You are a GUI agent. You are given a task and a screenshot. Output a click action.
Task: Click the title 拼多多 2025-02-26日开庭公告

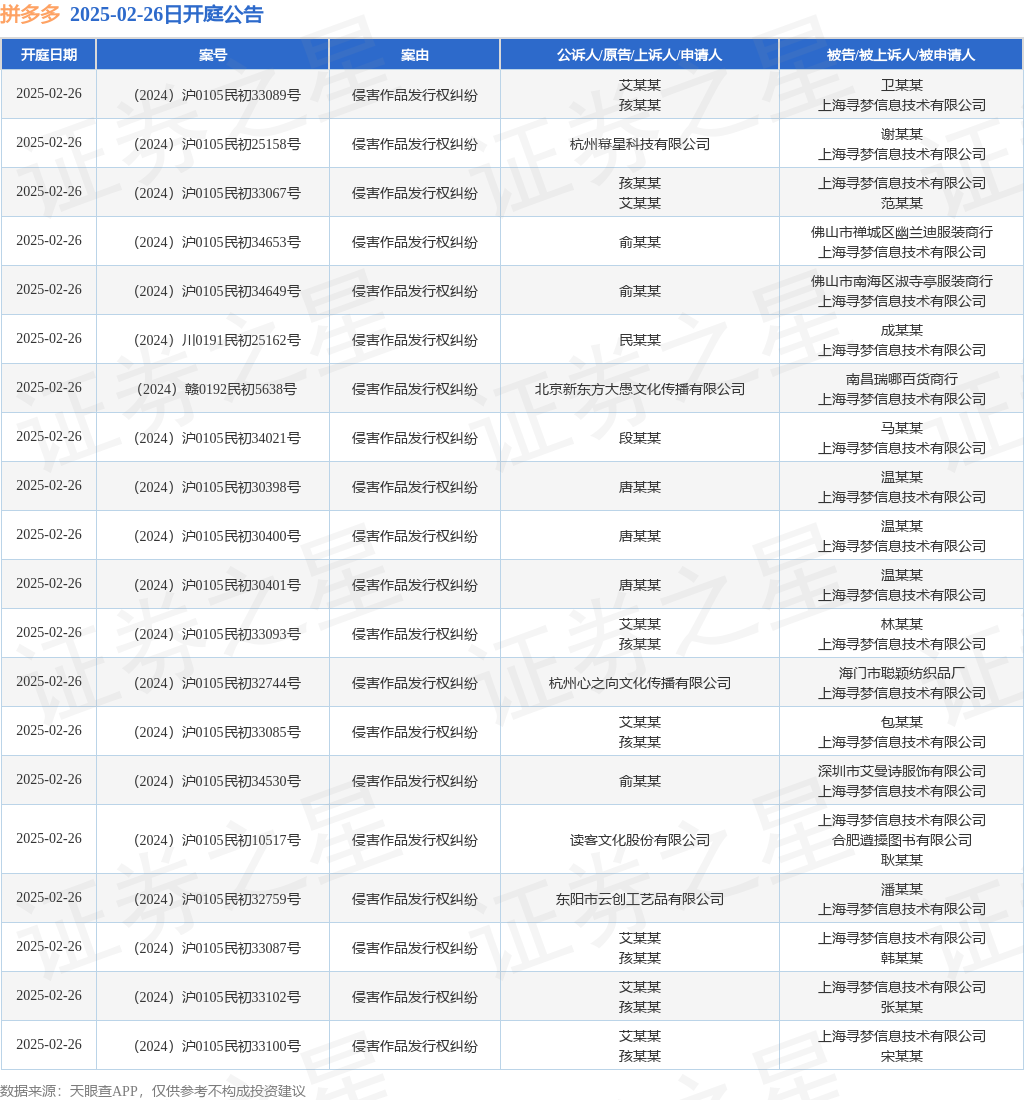[x=132, y=14]
